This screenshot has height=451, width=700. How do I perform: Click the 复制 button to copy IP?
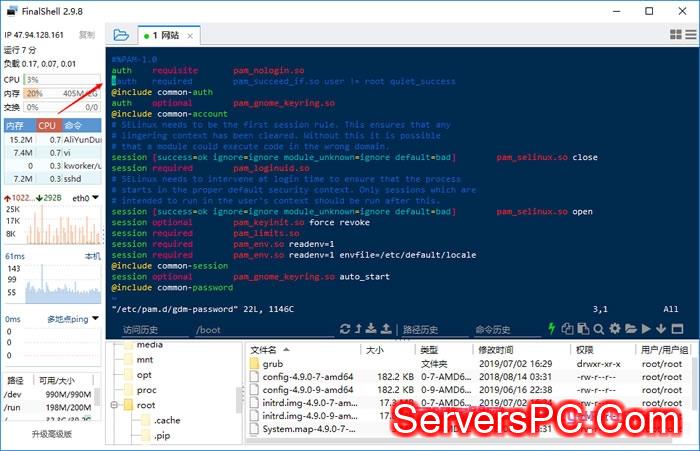point(87,34)
